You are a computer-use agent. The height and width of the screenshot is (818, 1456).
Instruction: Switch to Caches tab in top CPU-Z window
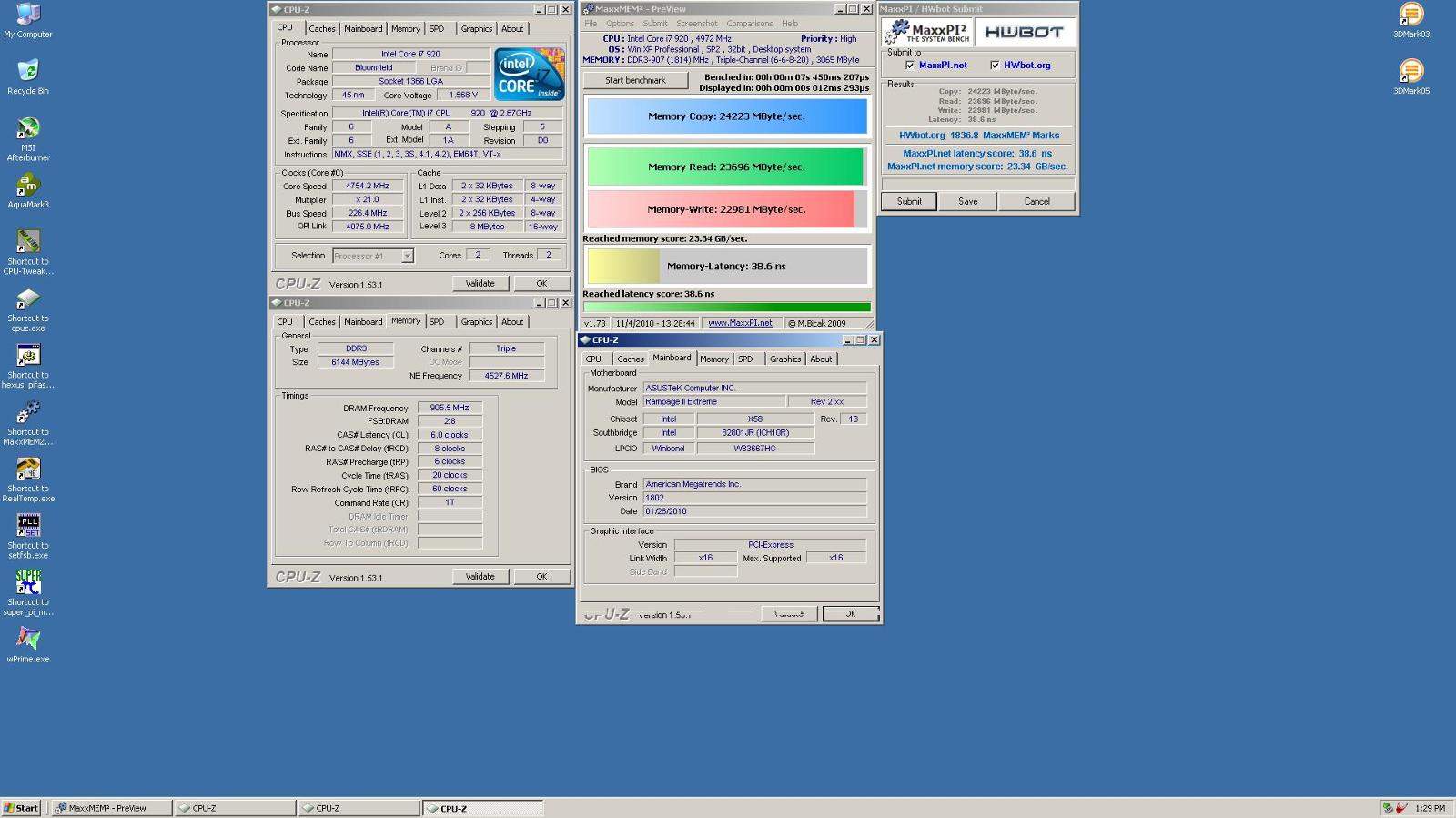pyautogui.click(x=321, y=29)
